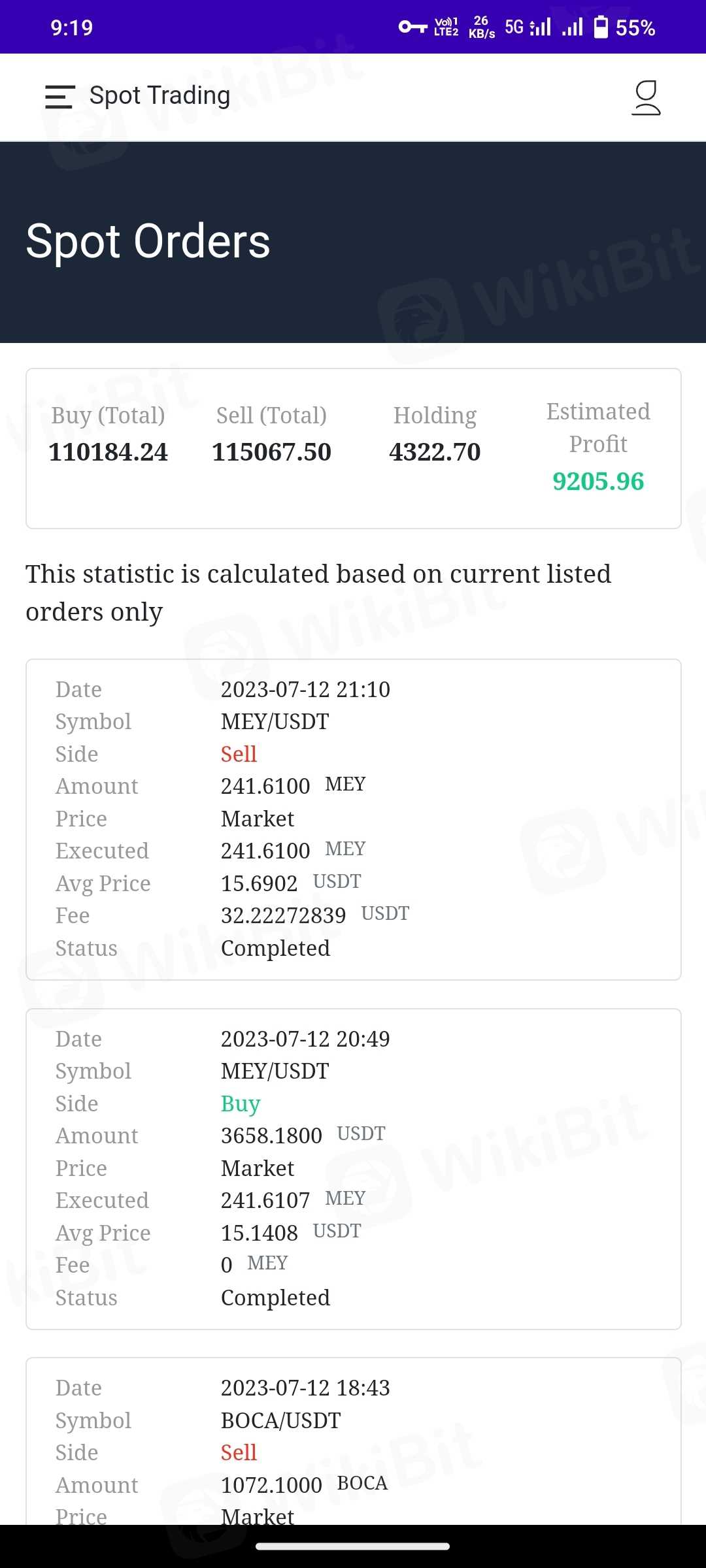Click the Spot Trading header title

pyautogui.click(x=160, y=95)
